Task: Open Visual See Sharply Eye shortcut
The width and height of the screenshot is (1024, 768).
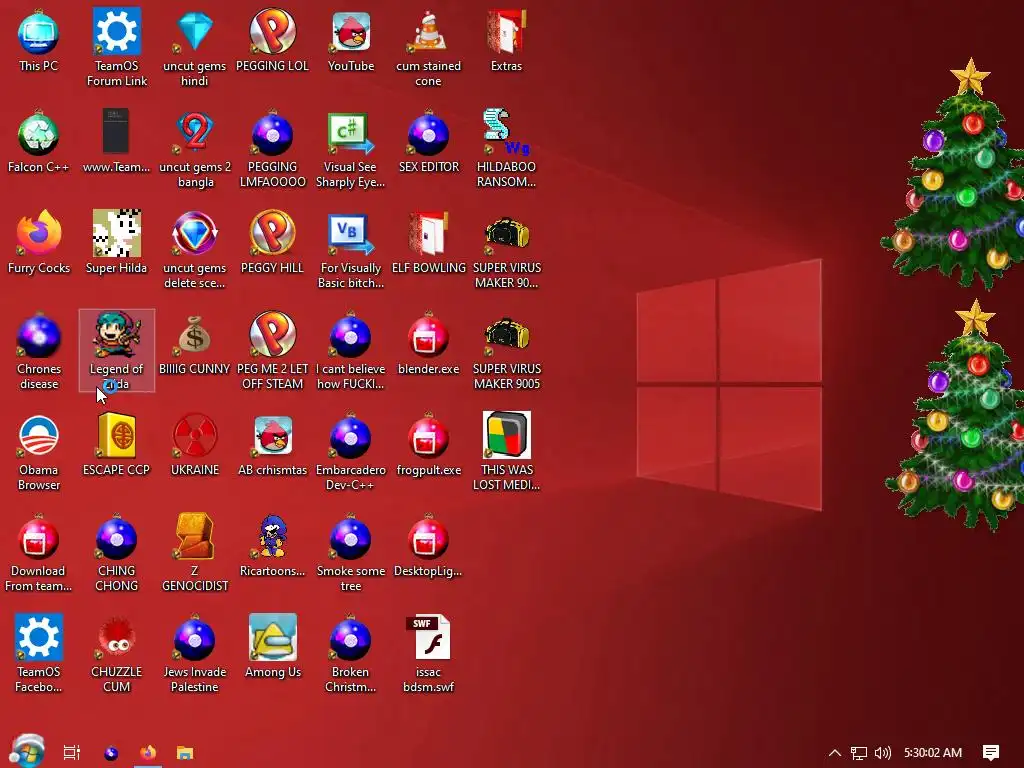Action: (x=351, y=148)
